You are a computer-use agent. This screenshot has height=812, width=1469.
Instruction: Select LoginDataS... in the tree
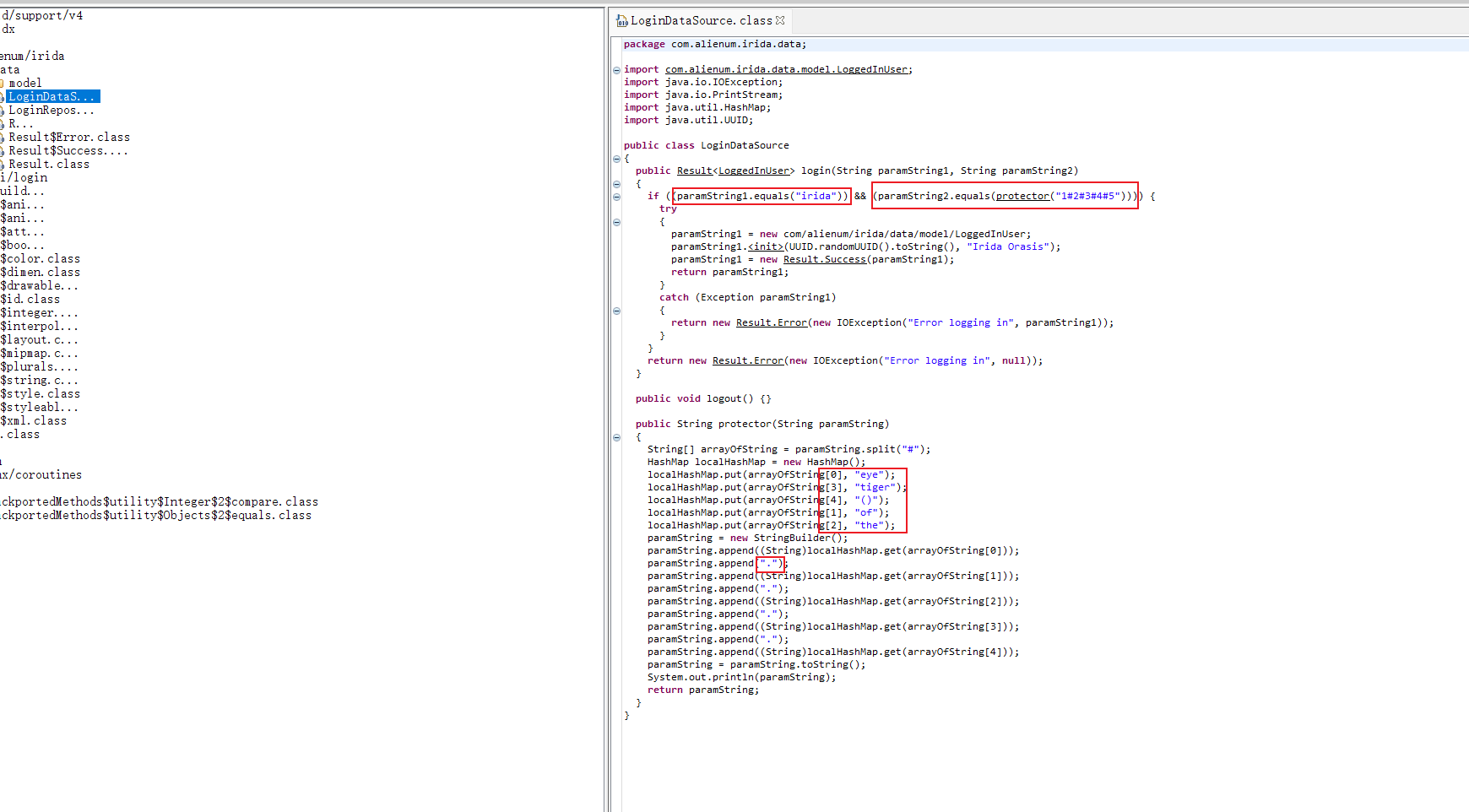coord(52,96)
